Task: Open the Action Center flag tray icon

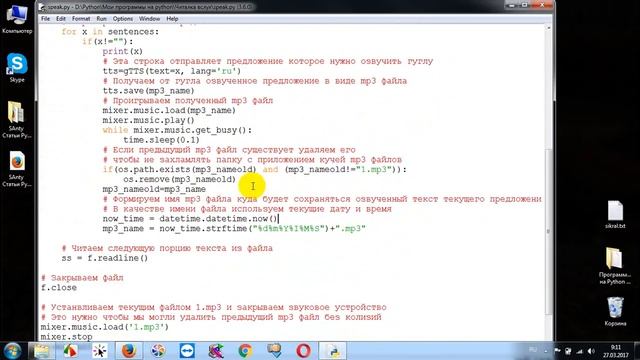Action: pos(558,351)
